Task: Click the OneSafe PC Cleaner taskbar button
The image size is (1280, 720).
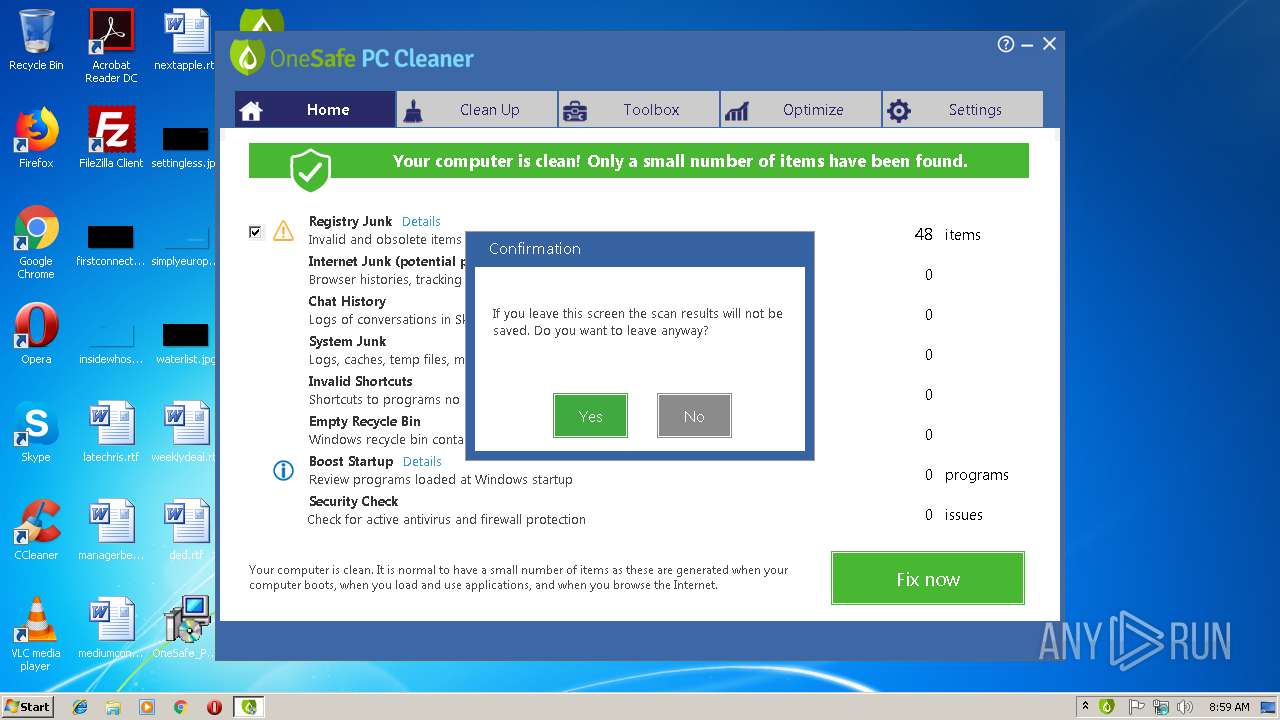Action: (x=249, y=707)
